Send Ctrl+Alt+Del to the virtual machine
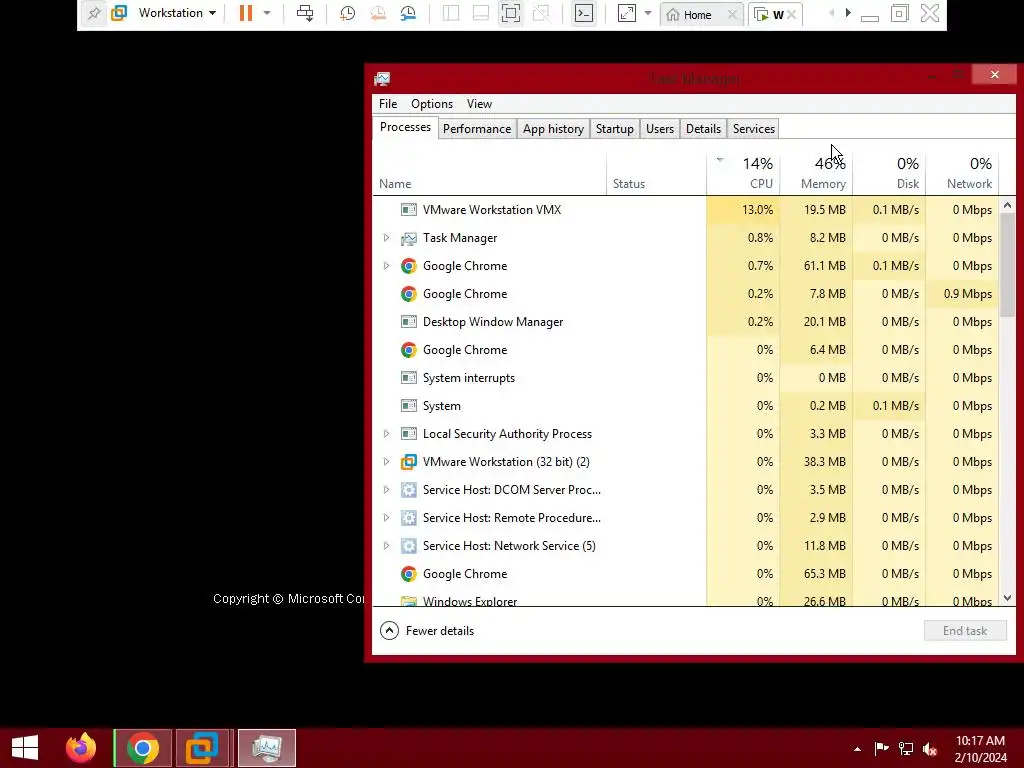 pyautogui.click(x=305, y=13)
